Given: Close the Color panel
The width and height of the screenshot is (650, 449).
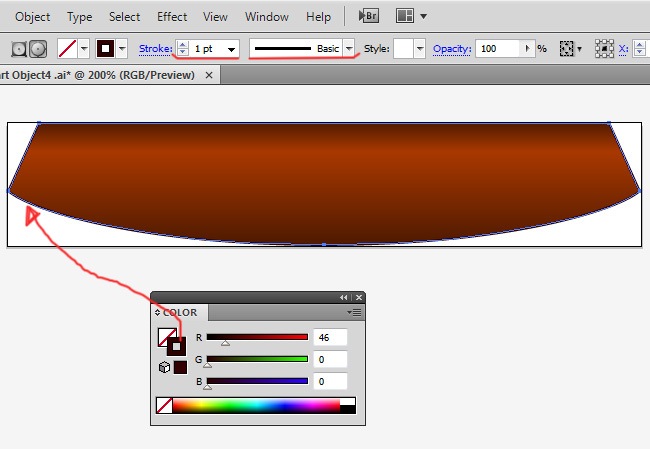Looking at the screenshot, I should tap(357, 297).
